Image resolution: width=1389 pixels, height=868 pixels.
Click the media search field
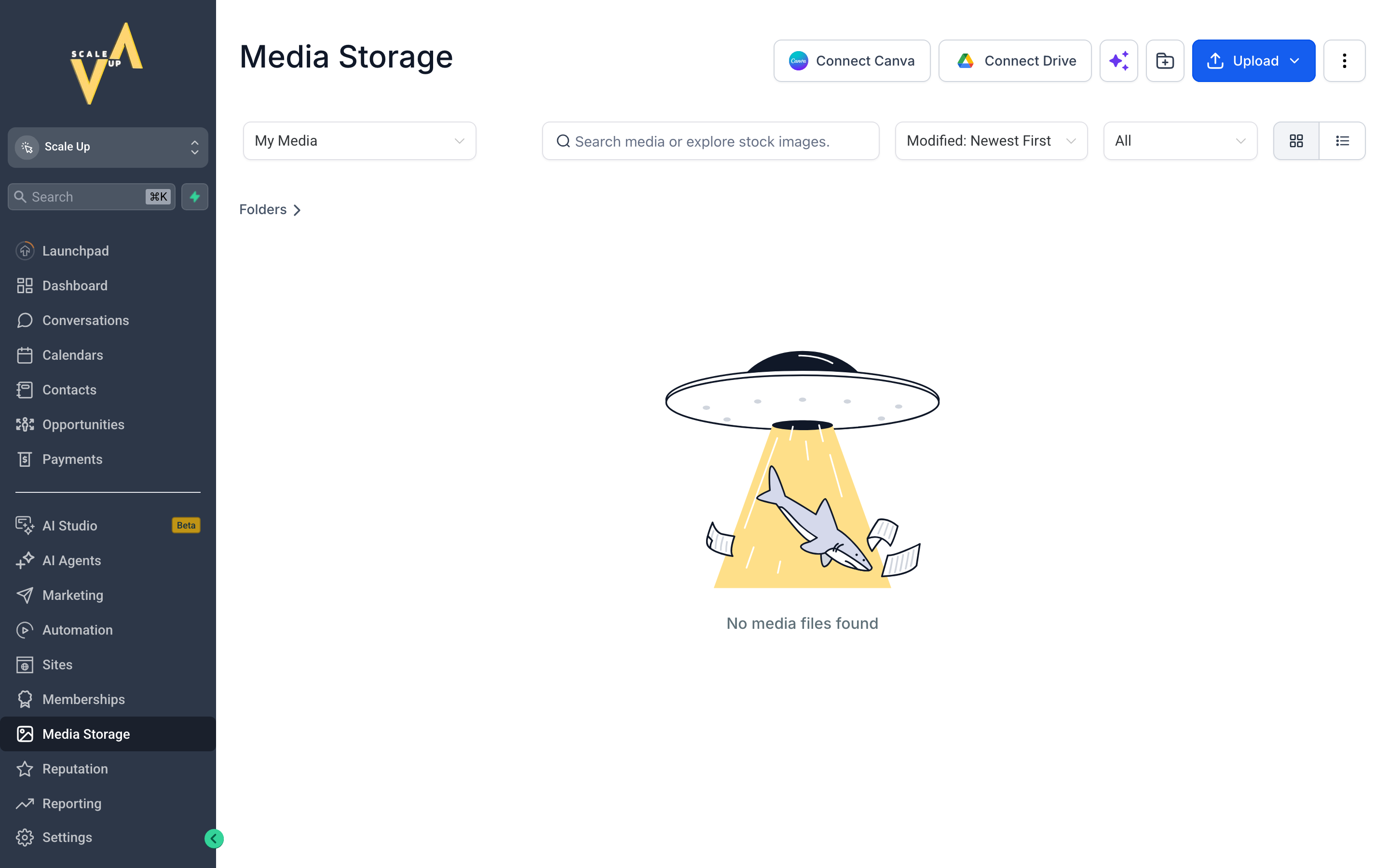(x=710, y=141)
